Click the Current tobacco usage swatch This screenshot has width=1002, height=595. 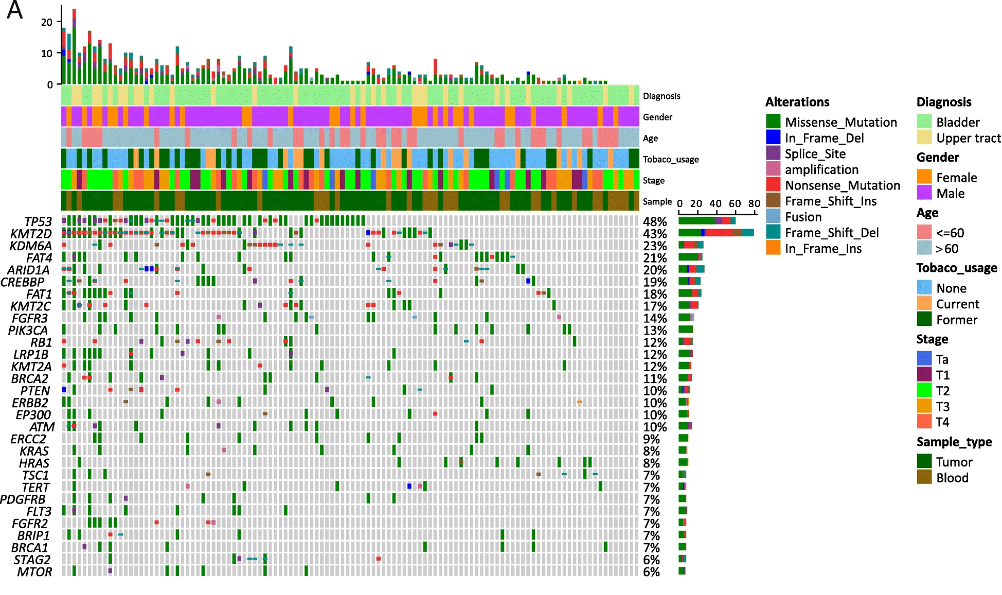point(924,304)
